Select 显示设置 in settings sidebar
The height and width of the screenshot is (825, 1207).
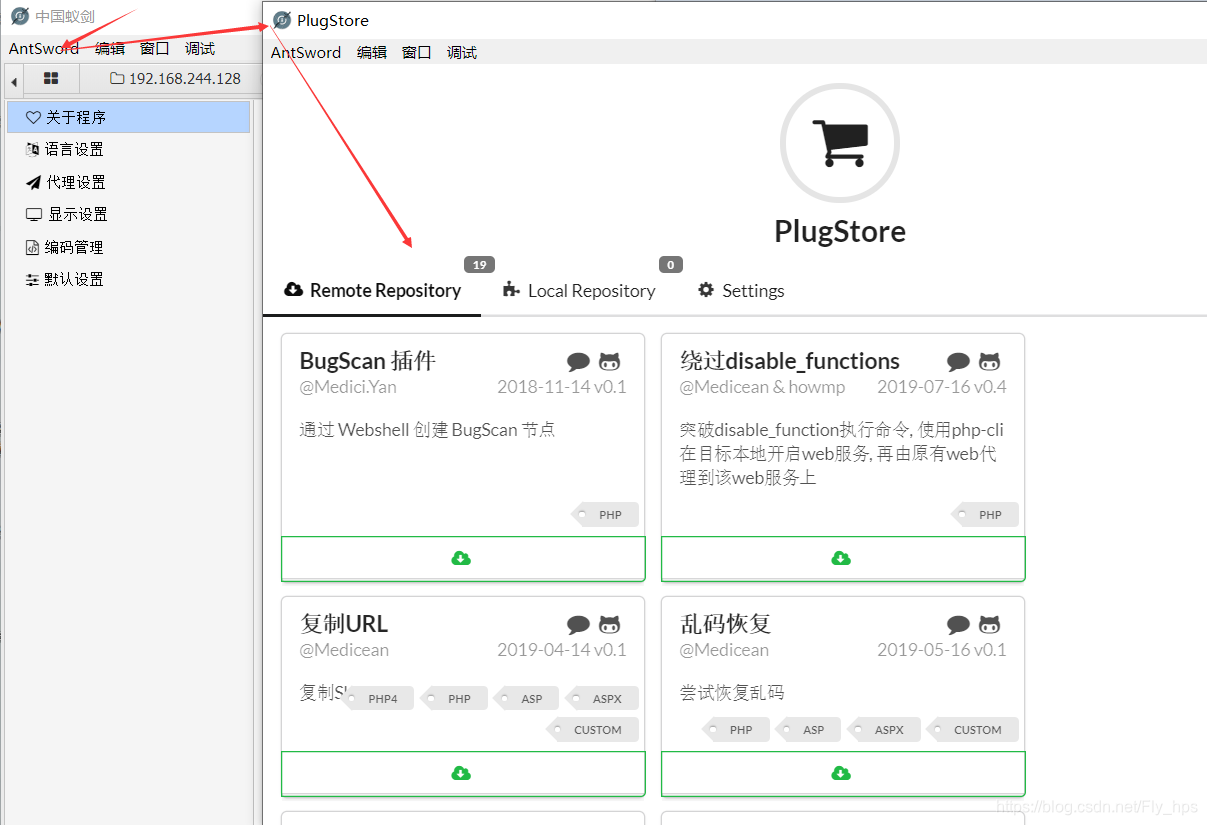pyautogui.click(x=128, y=214)
